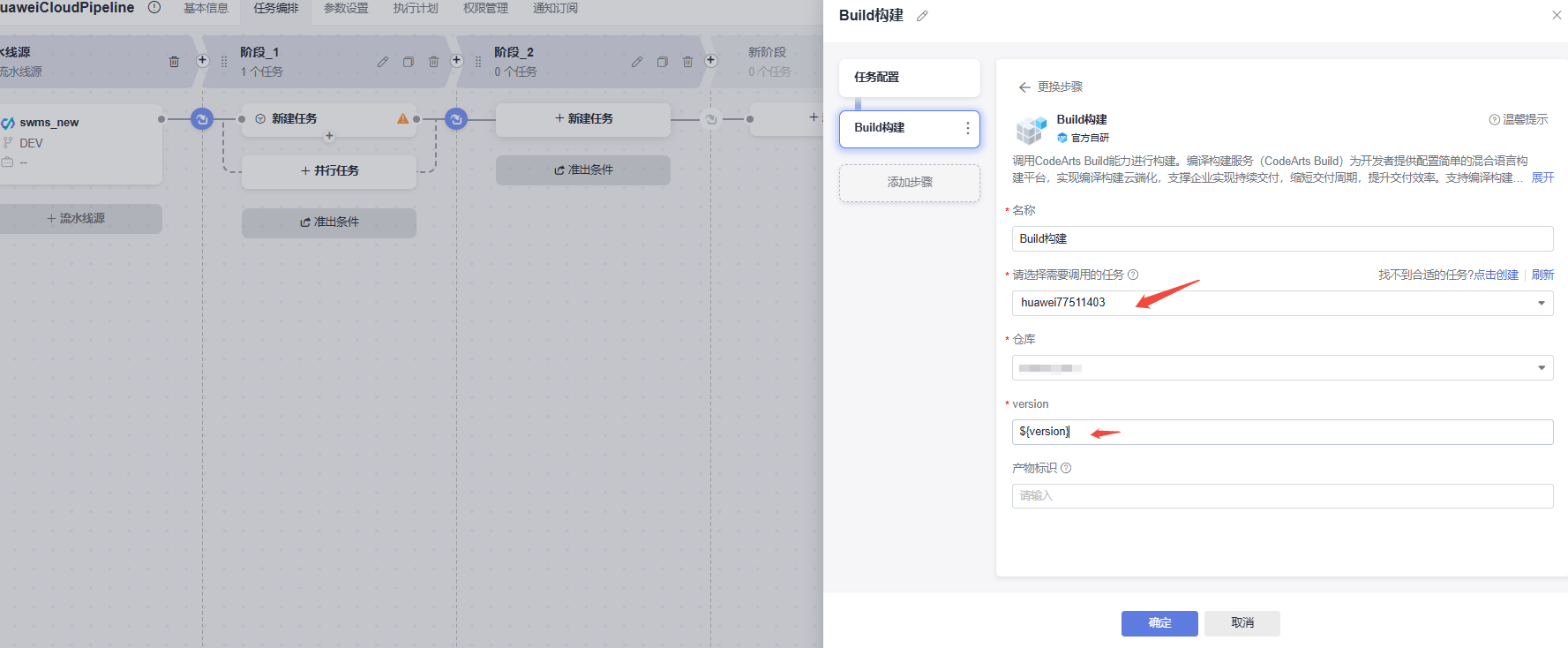The width and height of the screenshot is (1568, 648).
Task: Click the orange warning icon on 新建任务
Action: coord(402,118)
